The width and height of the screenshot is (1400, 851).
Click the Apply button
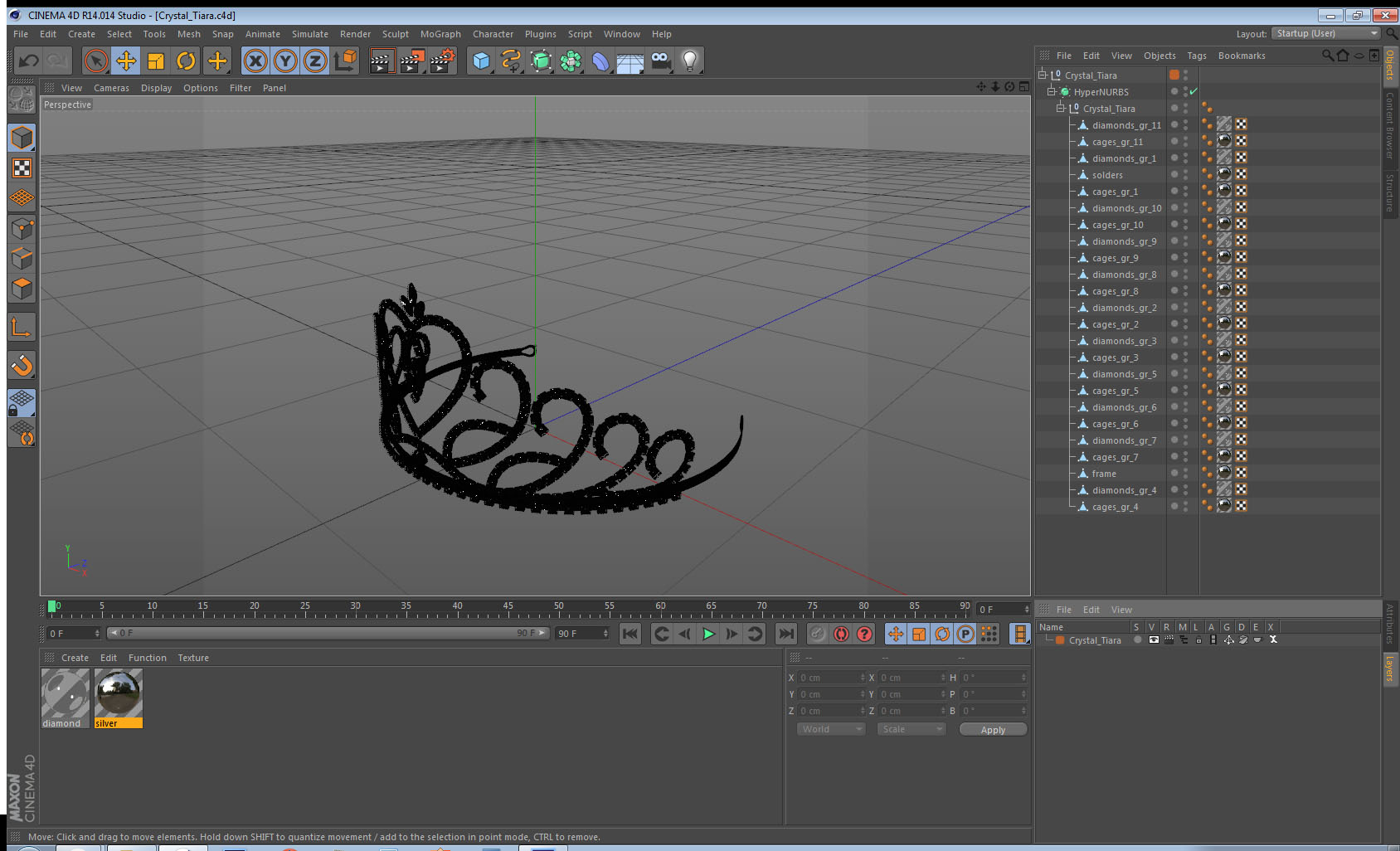pos(993,730)
